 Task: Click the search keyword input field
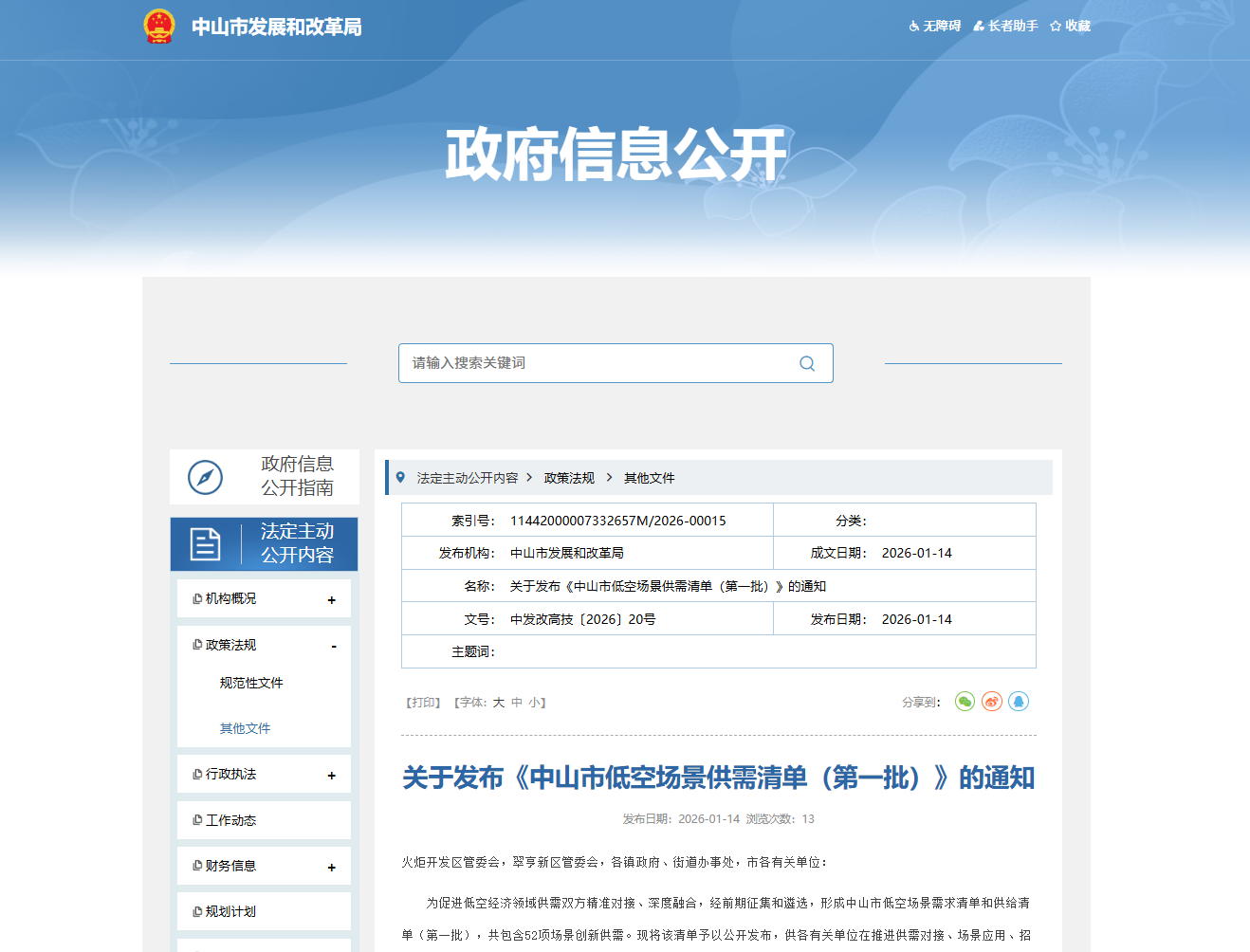pos(597,363)
